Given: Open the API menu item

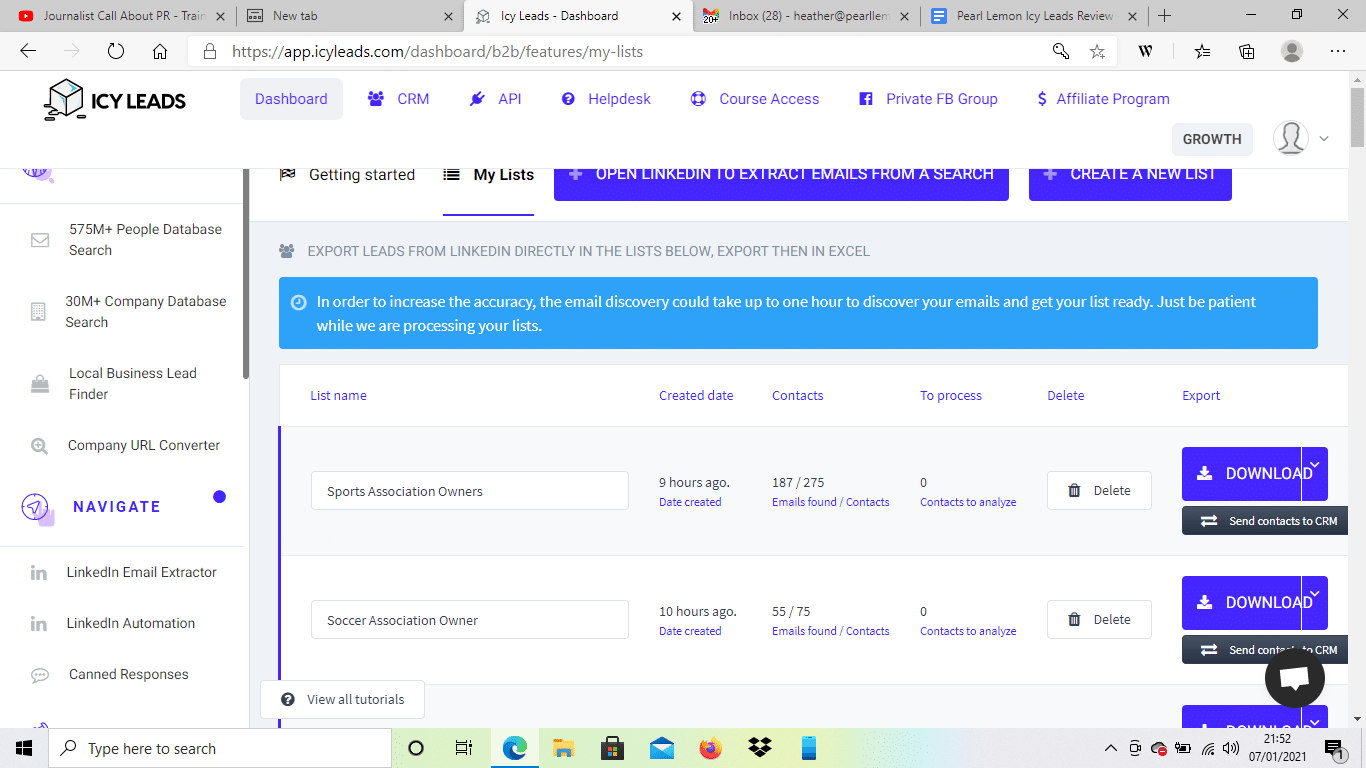Looking at the screenshot, I should click(x=496, y=99).
